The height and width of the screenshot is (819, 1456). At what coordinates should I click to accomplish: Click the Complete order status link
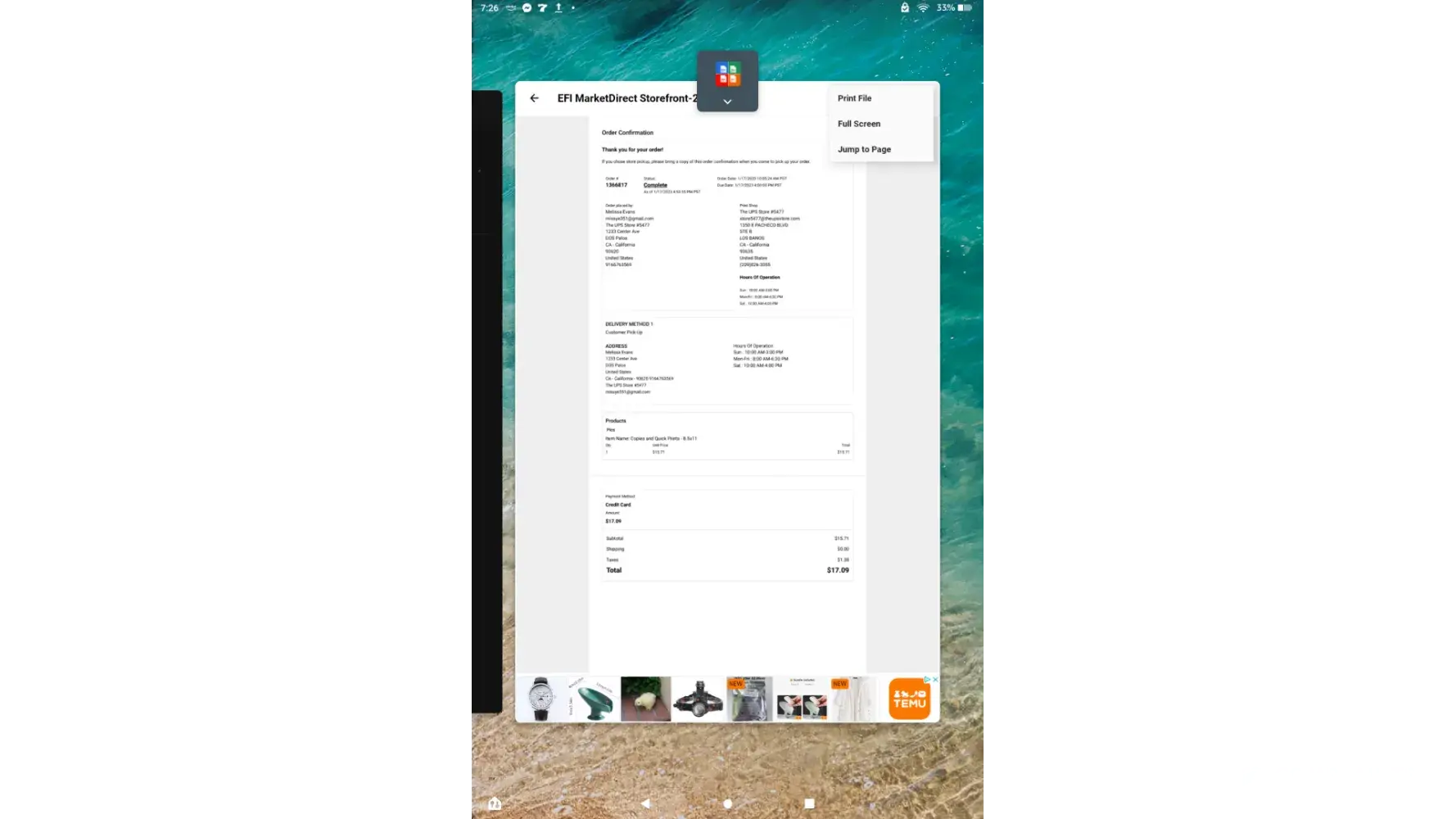(x=655, y=185)
